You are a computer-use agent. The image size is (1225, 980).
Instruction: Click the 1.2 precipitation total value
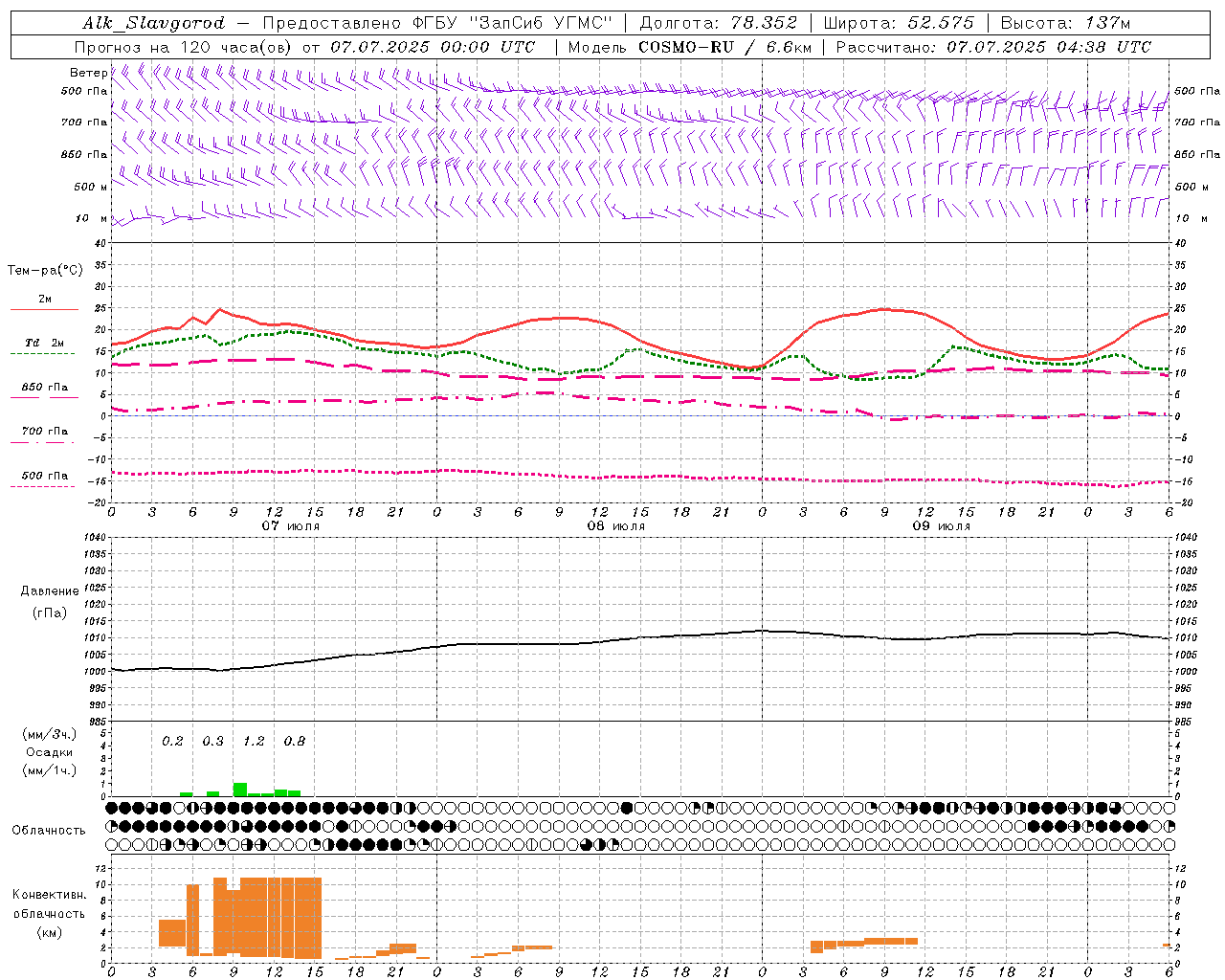click(x=254, y=742)
